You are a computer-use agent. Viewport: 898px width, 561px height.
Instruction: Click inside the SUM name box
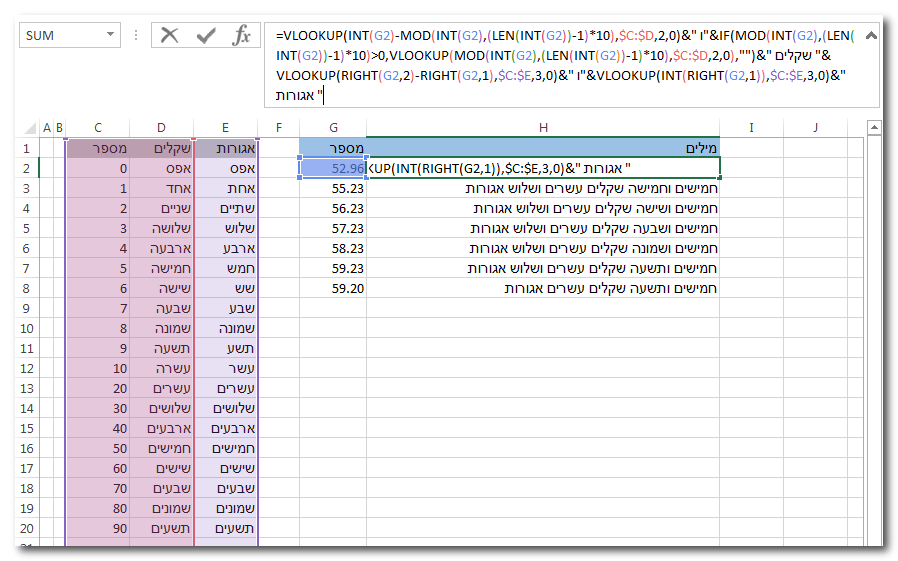click(x=60, y=36)
